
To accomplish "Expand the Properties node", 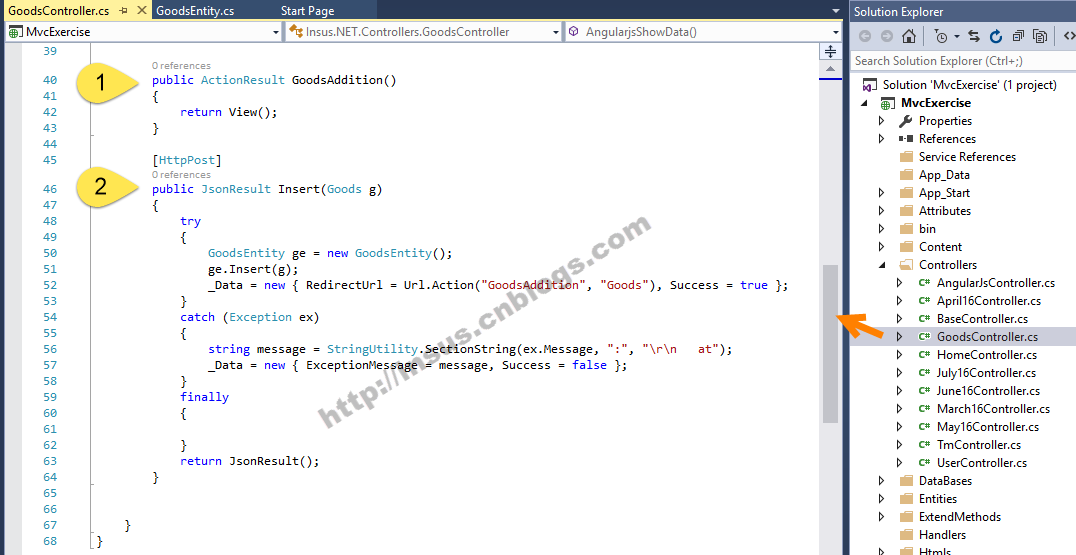I will coord(882,121).
